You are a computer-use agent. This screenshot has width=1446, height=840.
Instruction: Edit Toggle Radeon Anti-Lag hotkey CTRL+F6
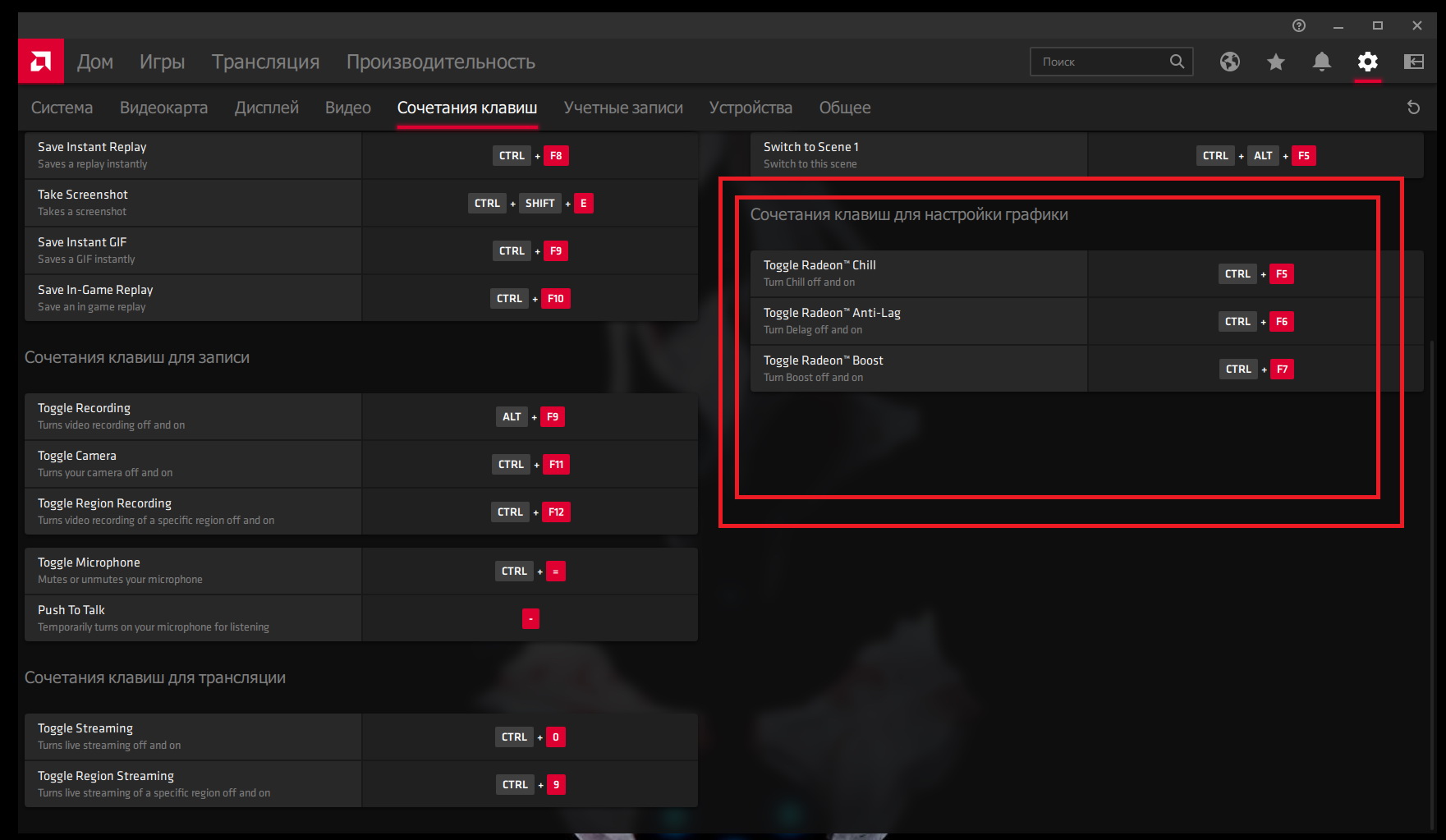[1256, 321]
